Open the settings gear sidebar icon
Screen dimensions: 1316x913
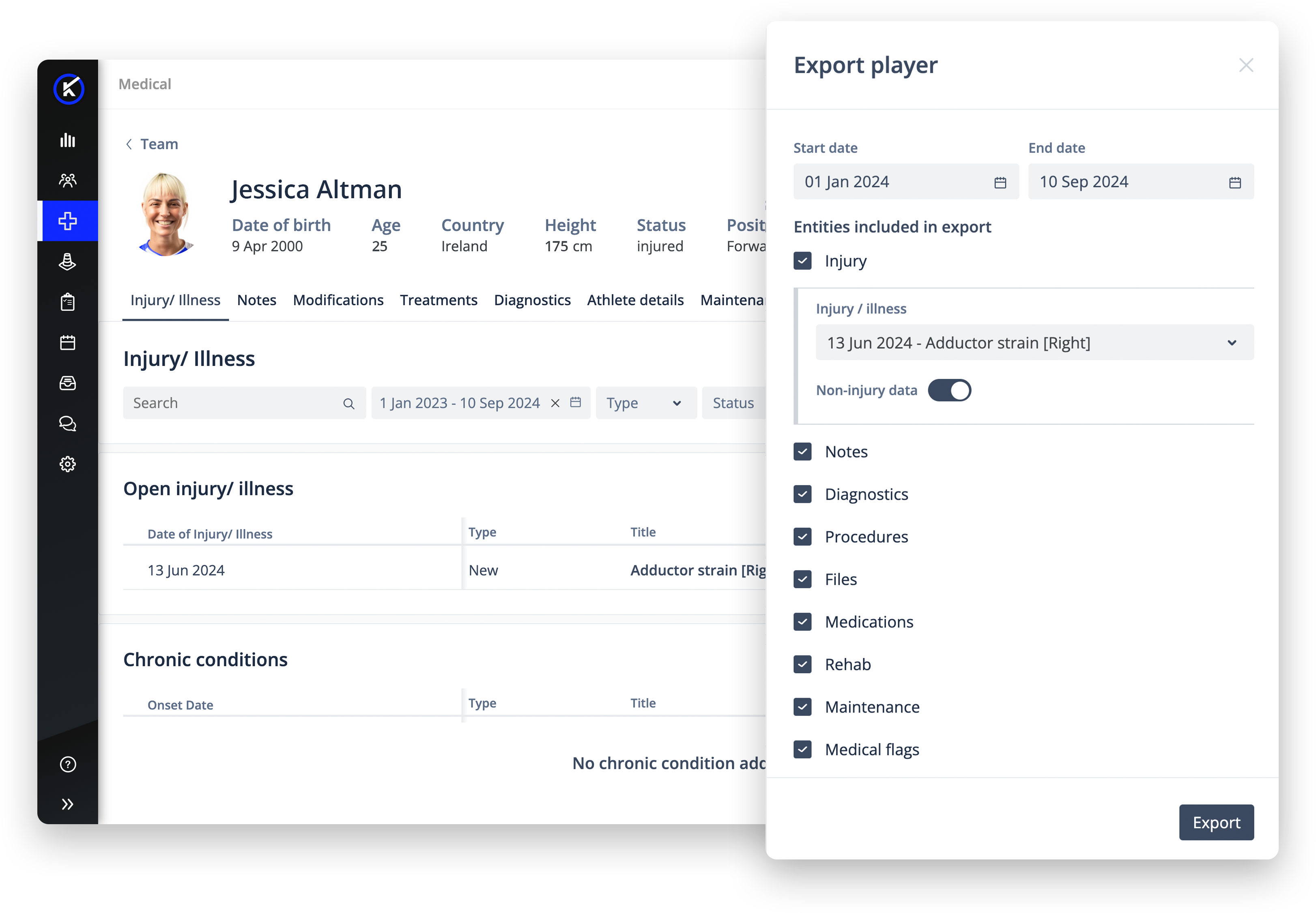pyautogui.click(x=67, y=464)
